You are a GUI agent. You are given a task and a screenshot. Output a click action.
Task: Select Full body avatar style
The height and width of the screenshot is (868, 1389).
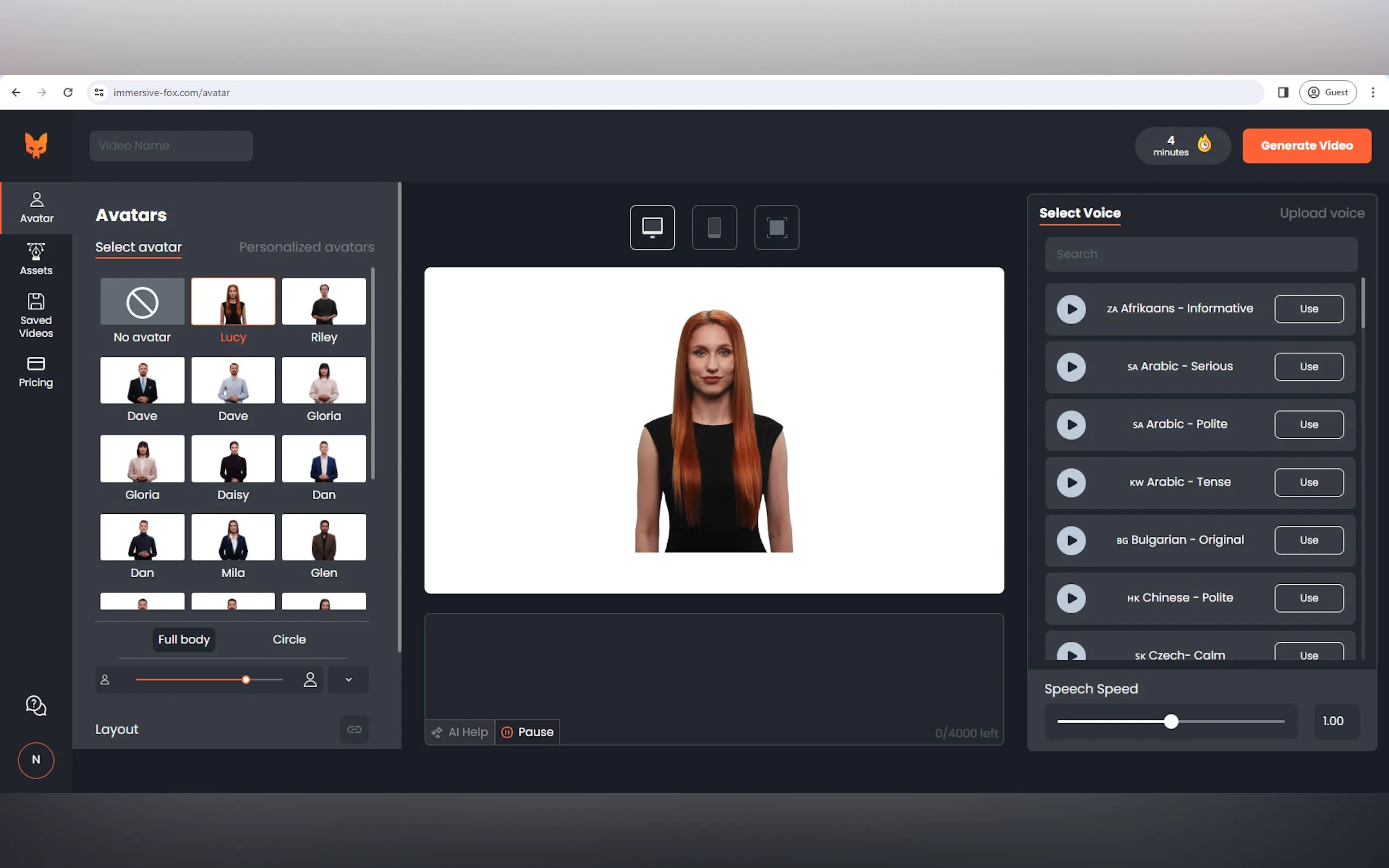click(x=184, y=639)
